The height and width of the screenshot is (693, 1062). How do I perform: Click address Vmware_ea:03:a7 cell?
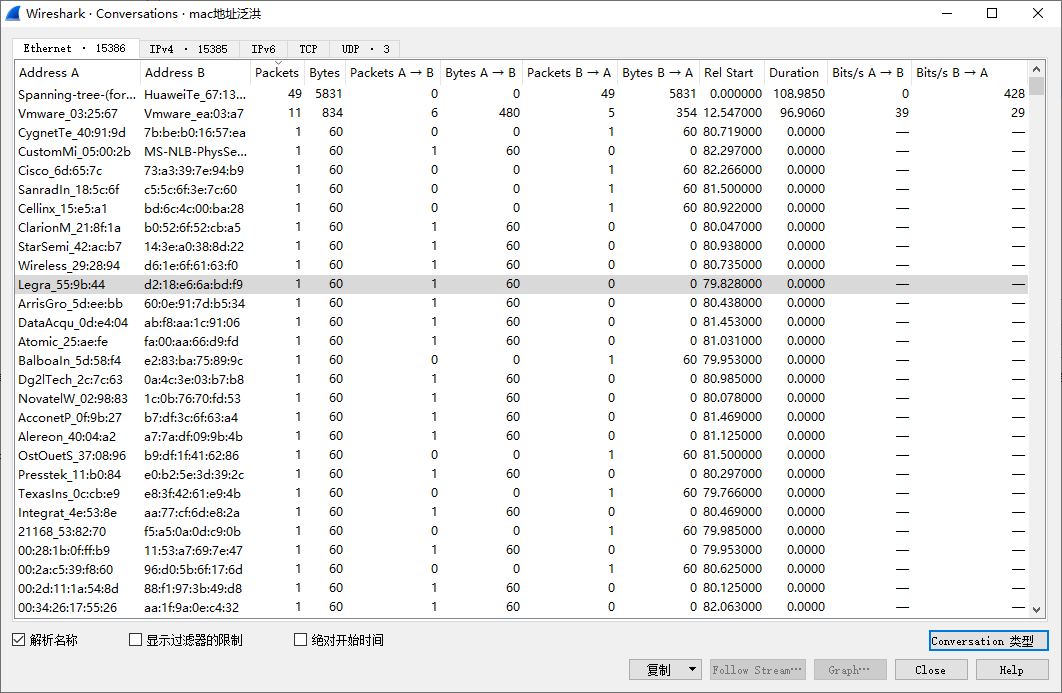click(194, 113)
